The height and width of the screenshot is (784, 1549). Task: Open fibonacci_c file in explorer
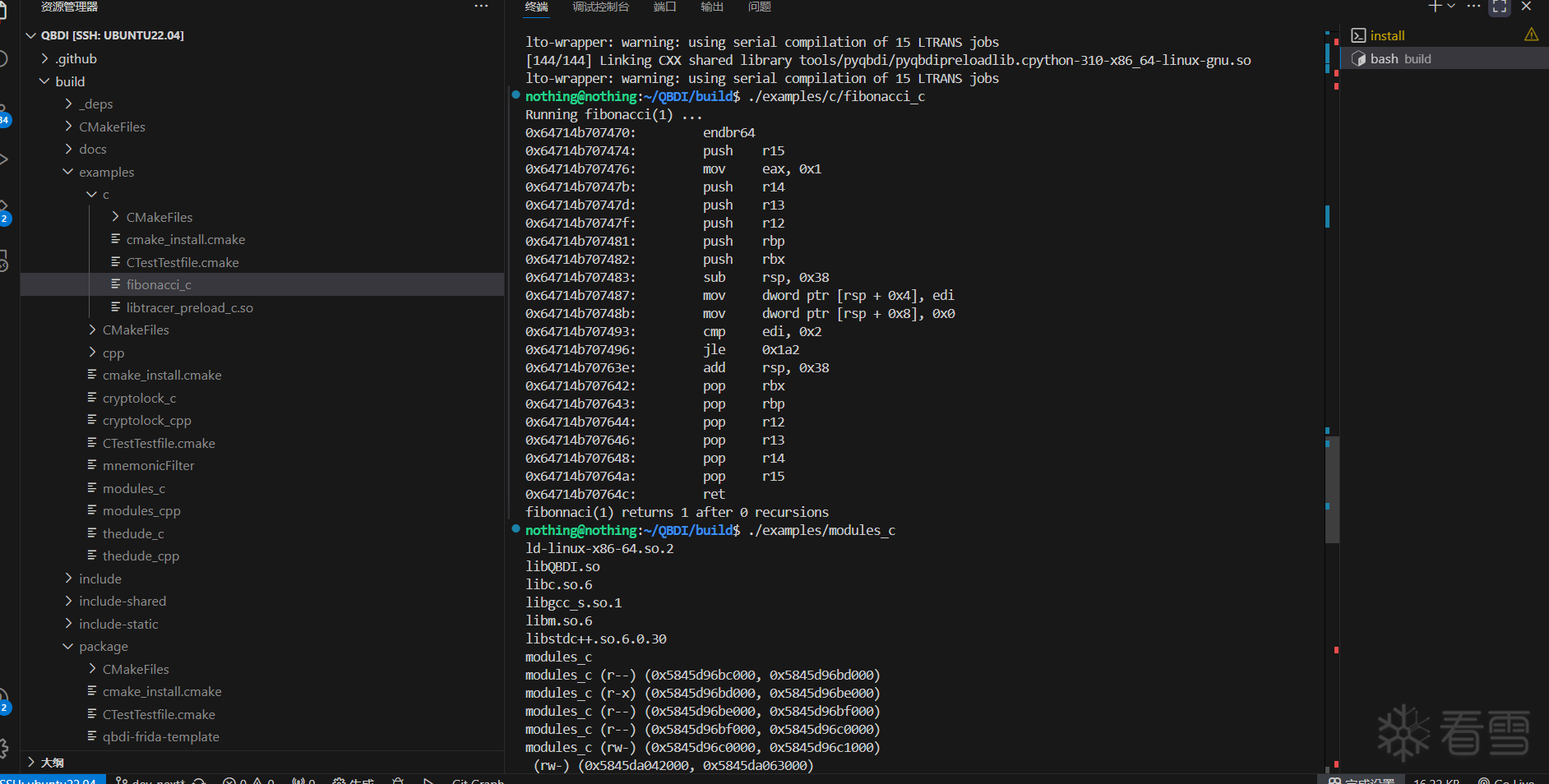159,284
